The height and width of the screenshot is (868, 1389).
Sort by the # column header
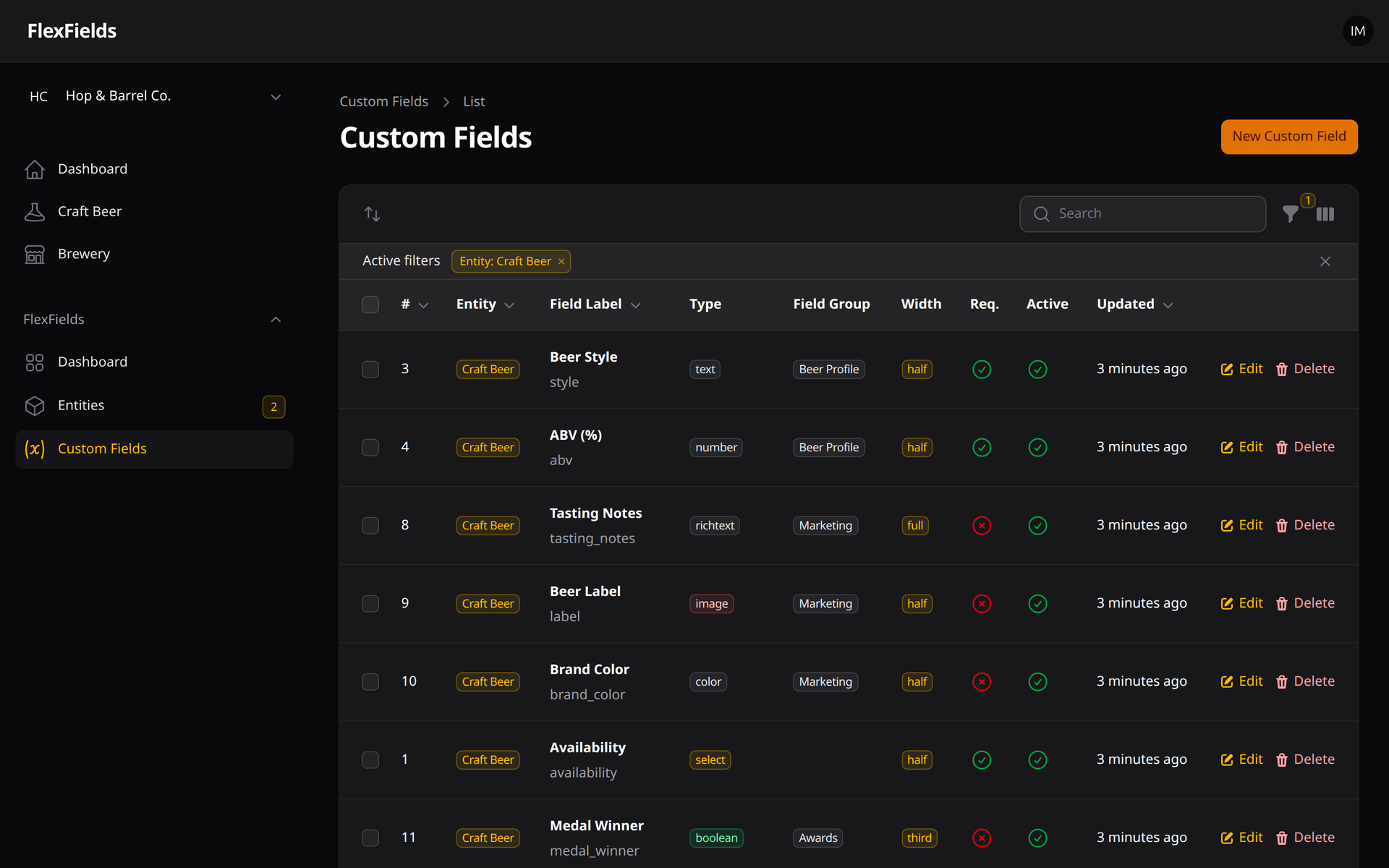pos(415,305)
